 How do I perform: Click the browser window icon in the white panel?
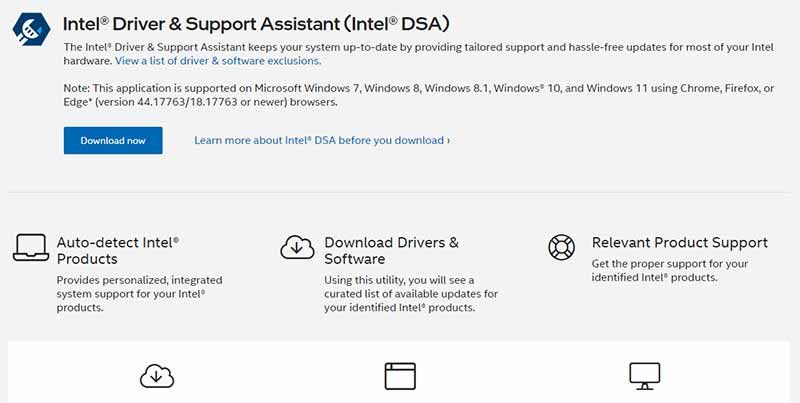coord(400,376)
